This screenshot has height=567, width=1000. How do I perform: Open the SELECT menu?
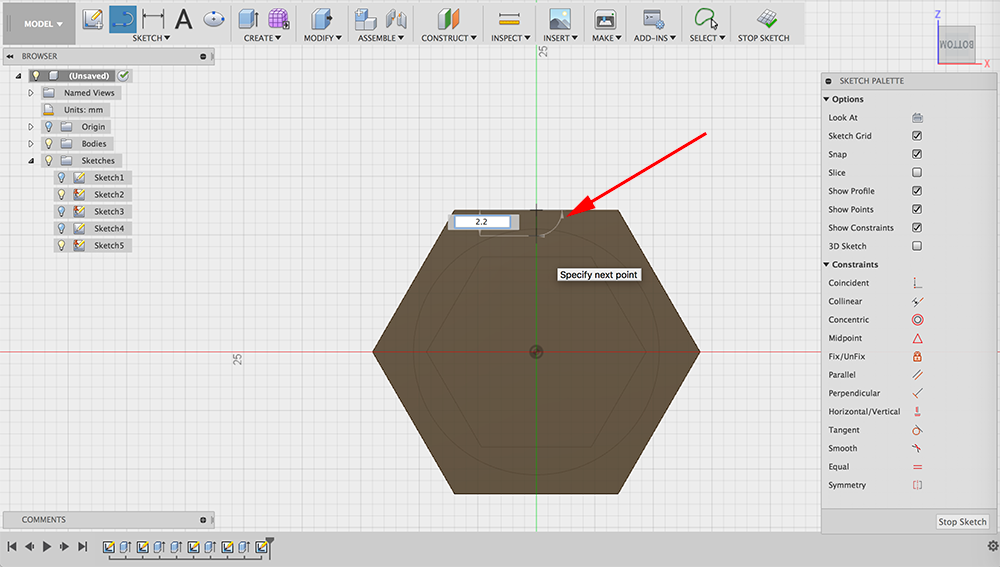pyautogui.click(x=707, y=38)
